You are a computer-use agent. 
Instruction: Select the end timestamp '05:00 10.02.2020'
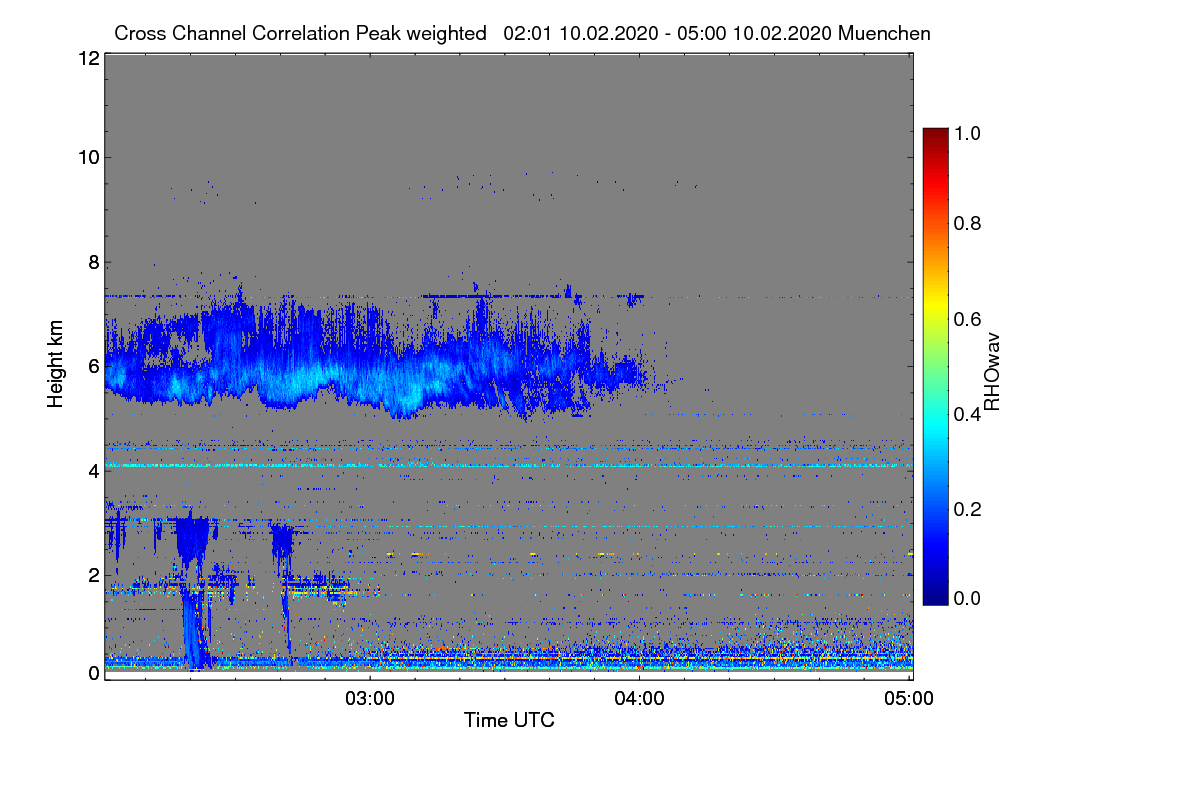[x=757, y=33]
